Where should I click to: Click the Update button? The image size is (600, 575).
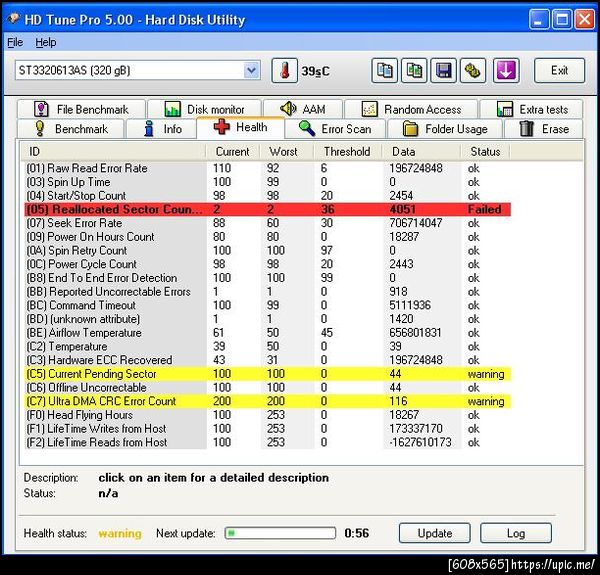(x=435, y=533)
